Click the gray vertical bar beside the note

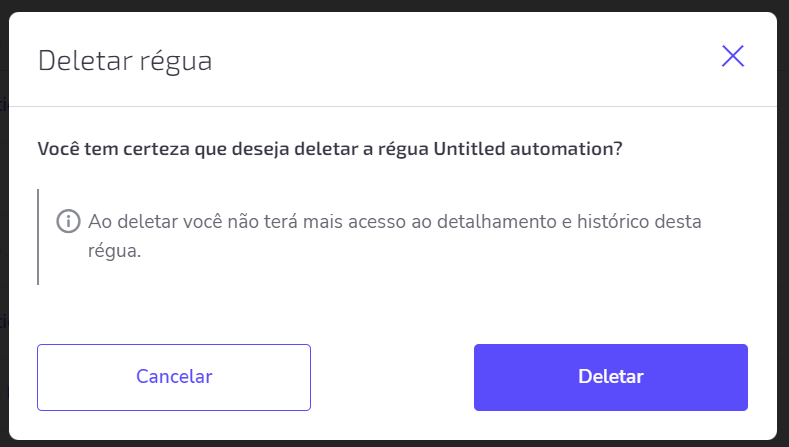38,237
